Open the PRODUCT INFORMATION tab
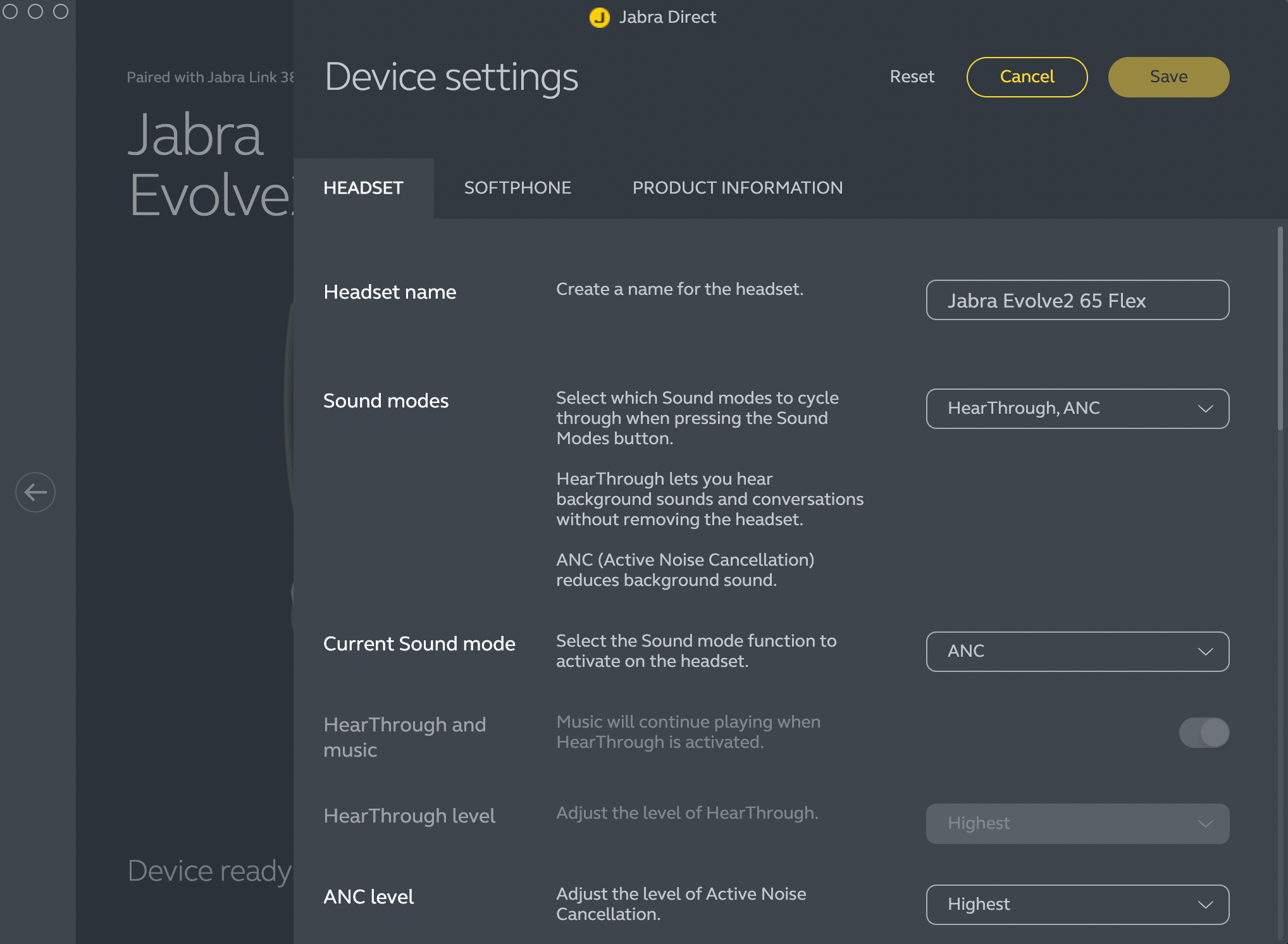The height and width of the screenshot is (944, 1288). pyautogui.click(x=738, y=188)
